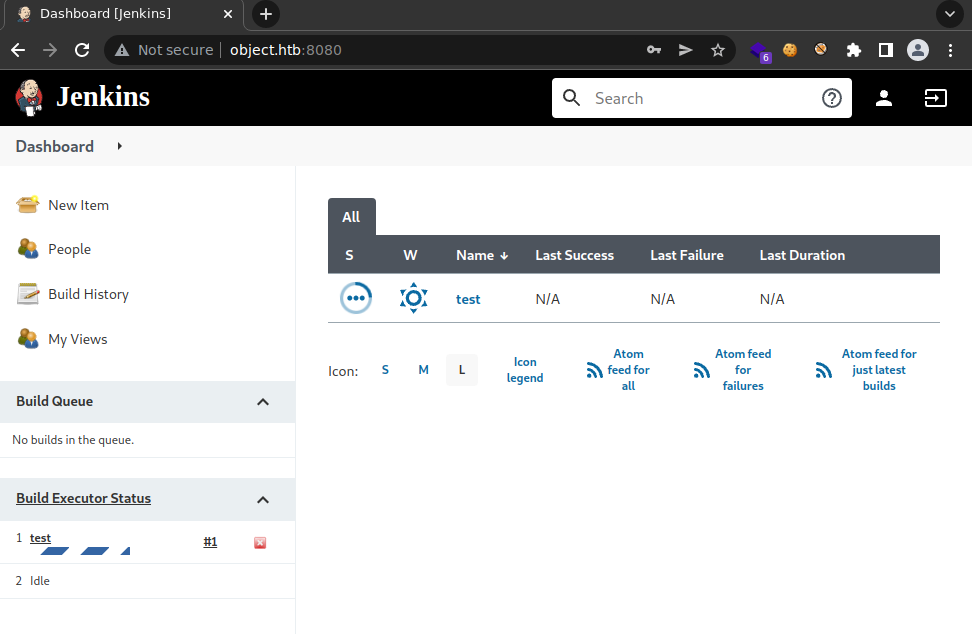This screenshot has height=634, width=972.
Task: Collapse the Build Queue panel
Action: point(263,402)
